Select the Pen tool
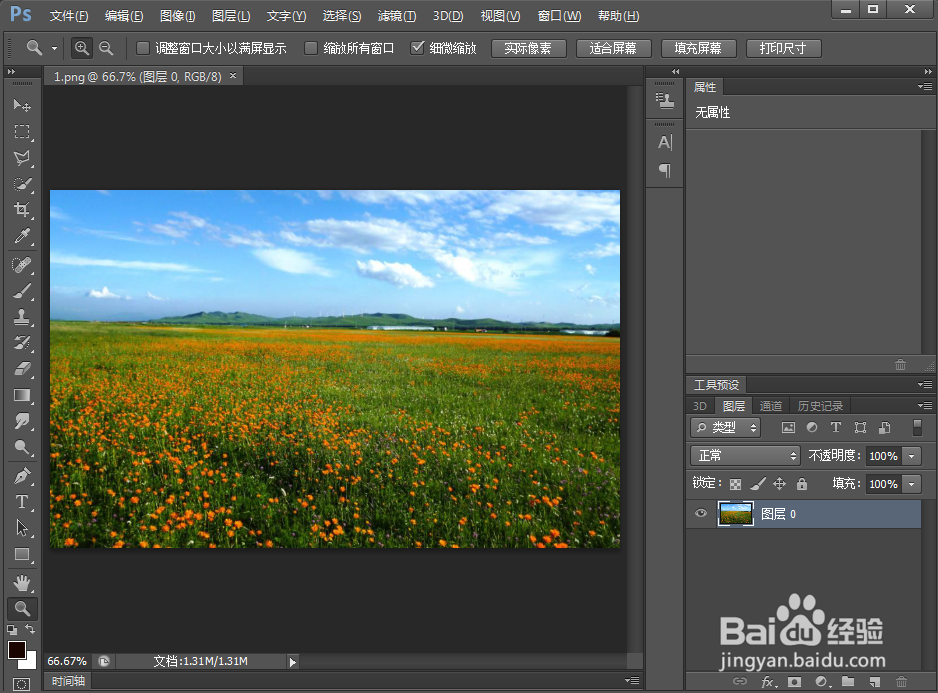This screenshot has height=693, width=938. pos(22,476)
